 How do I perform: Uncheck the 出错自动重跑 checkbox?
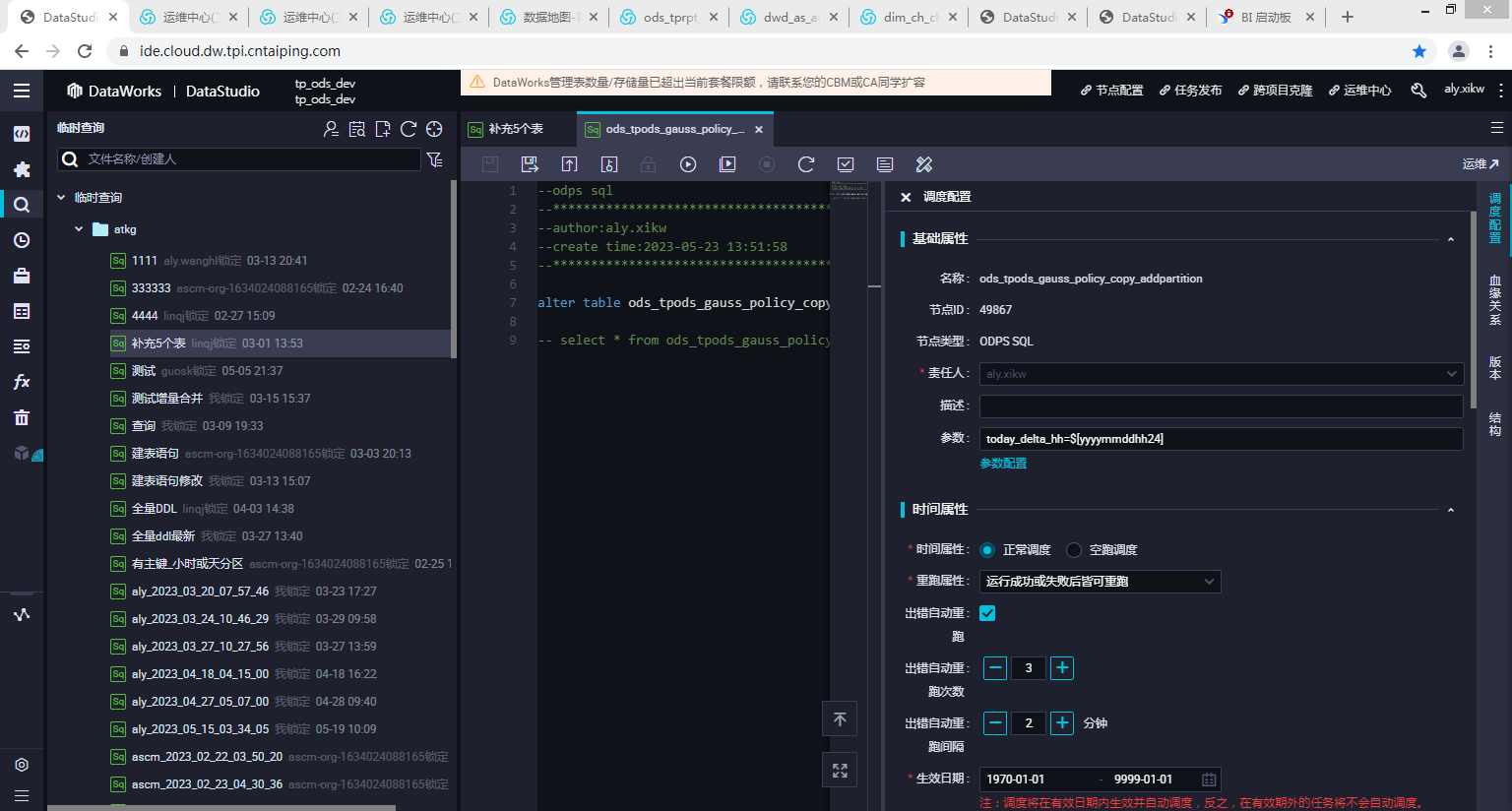point(987,613)
